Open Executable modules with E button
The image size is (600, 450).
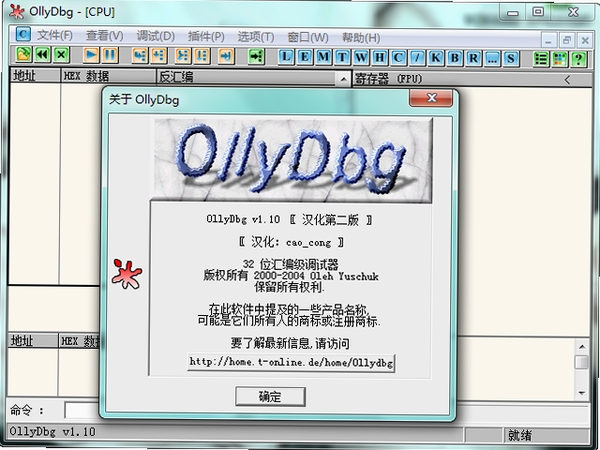305,57
